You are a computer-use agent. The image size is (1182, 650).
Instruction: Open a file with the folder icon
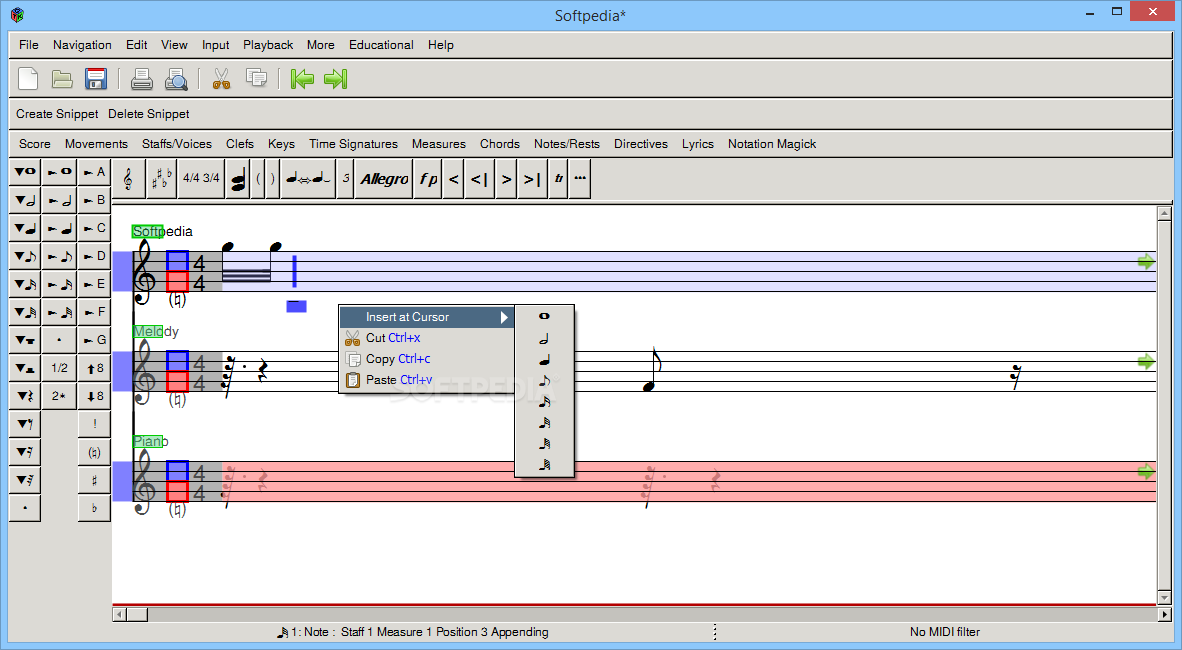(x=62, y=78)
